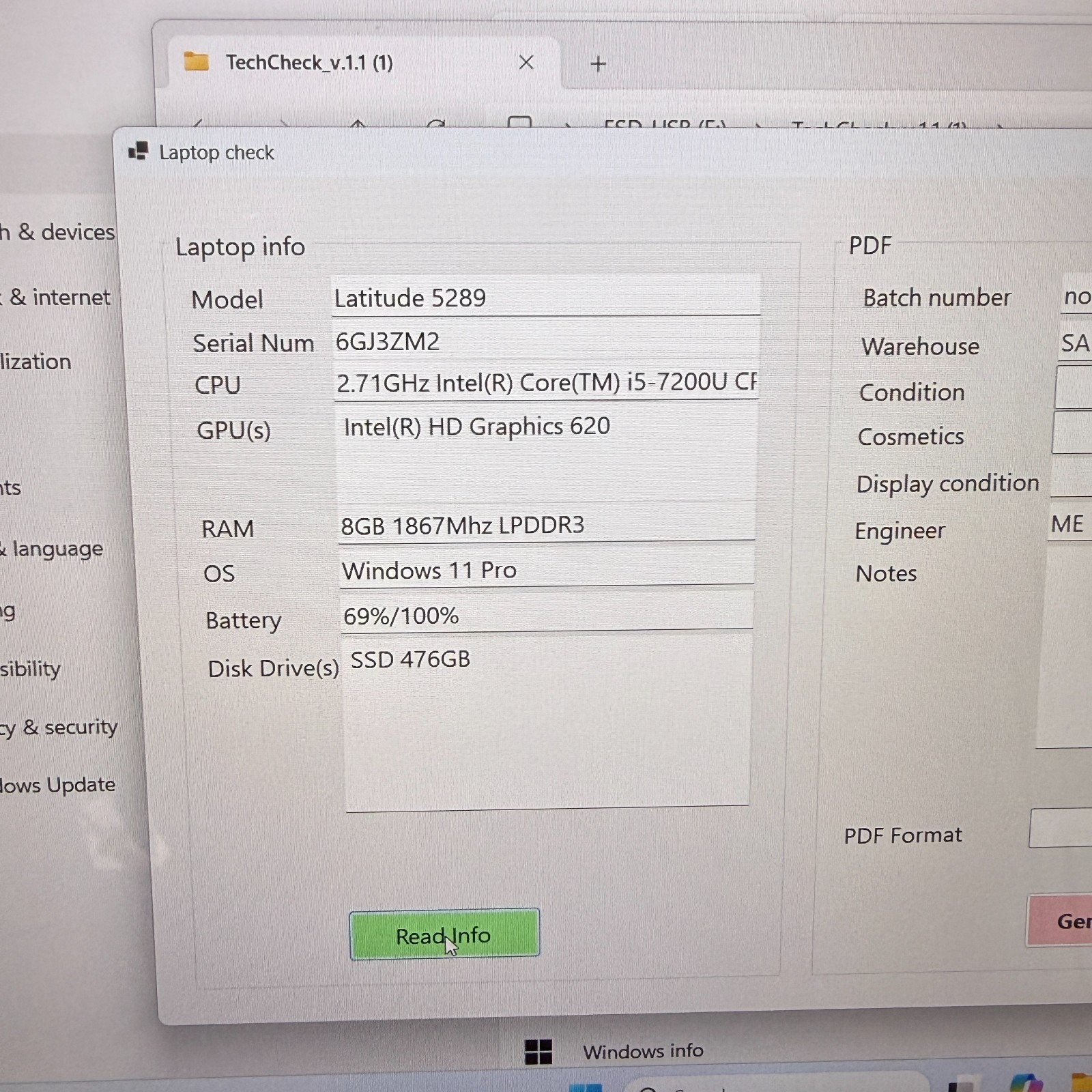Open Bluetooth & devices in Settings
Screen dimensions: 1092x1092
click(x=57, y=232)
